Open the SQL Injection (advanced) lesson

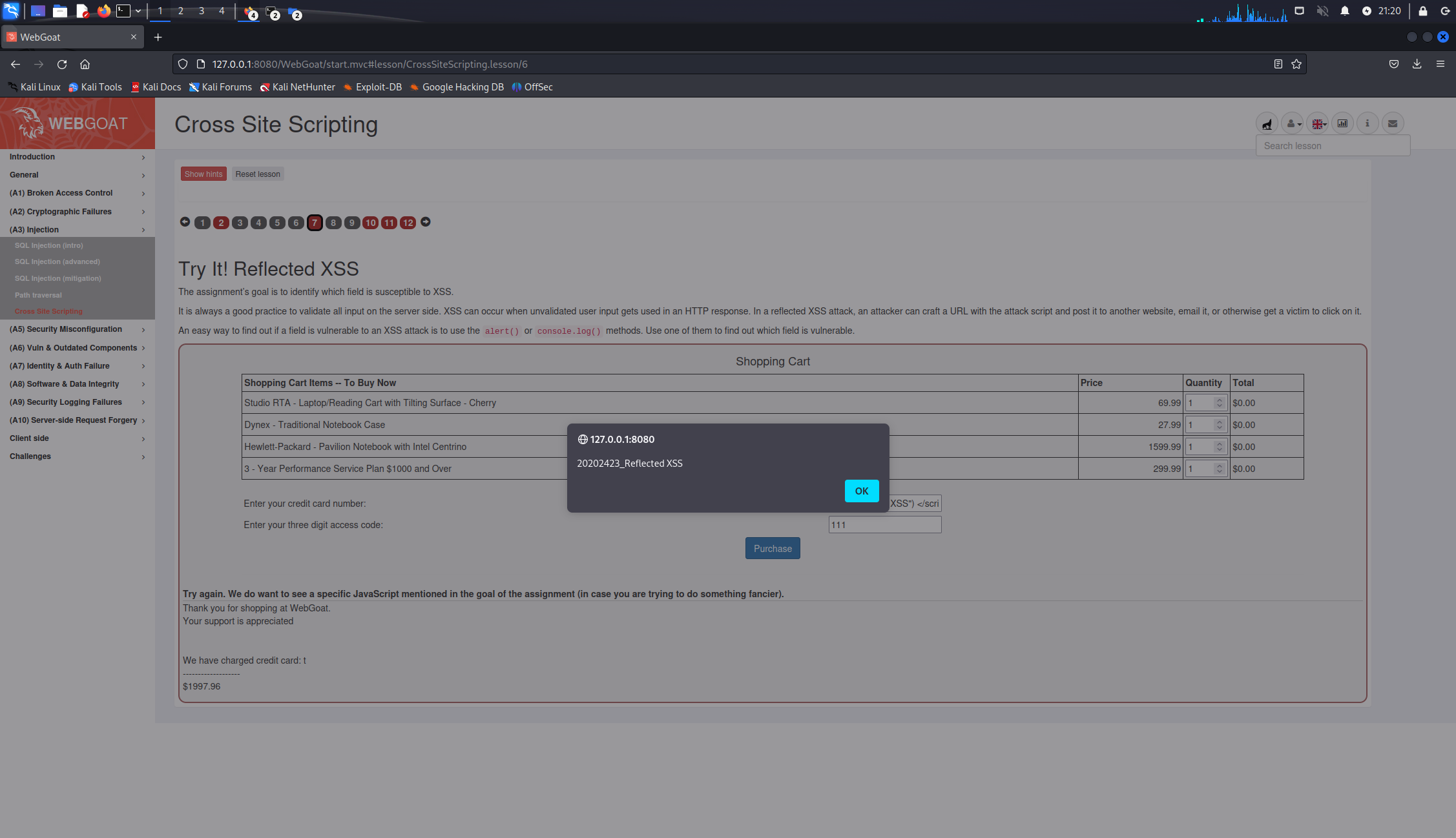(x=57, y=261)
